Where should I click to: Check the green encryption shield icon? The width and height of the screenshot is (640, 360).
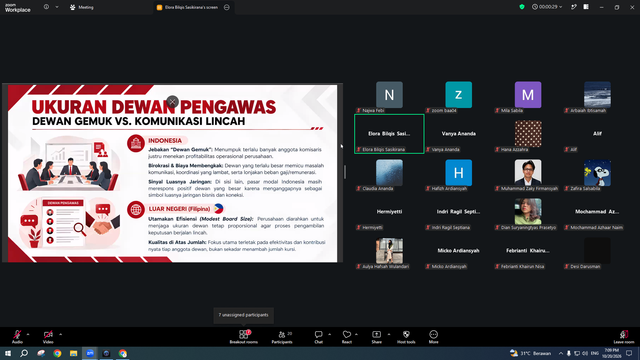[522, 7]
